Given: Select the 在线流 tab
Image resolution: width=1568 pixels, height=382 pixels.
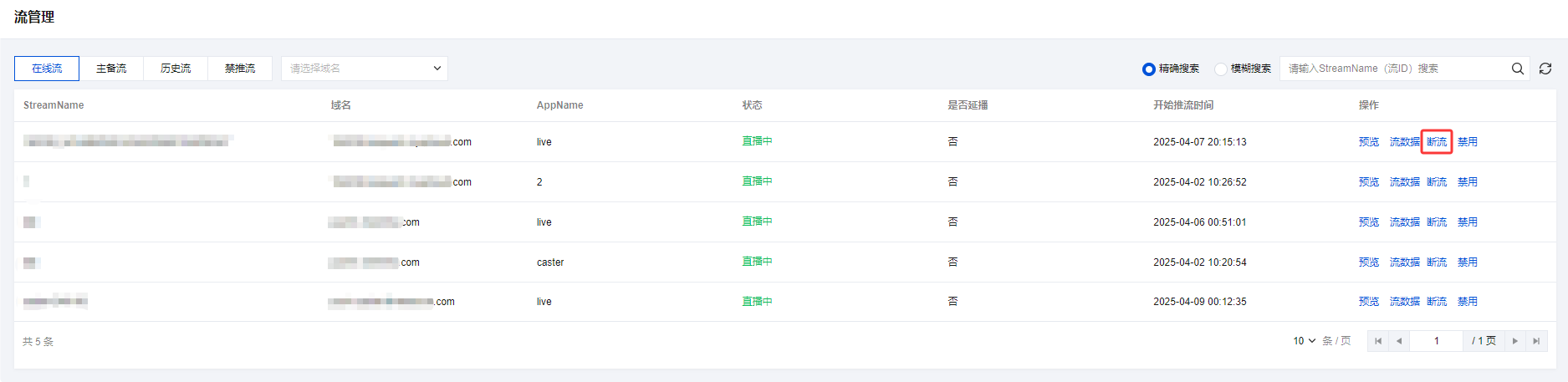Looking at the screenshot, I should click(47, 69).
